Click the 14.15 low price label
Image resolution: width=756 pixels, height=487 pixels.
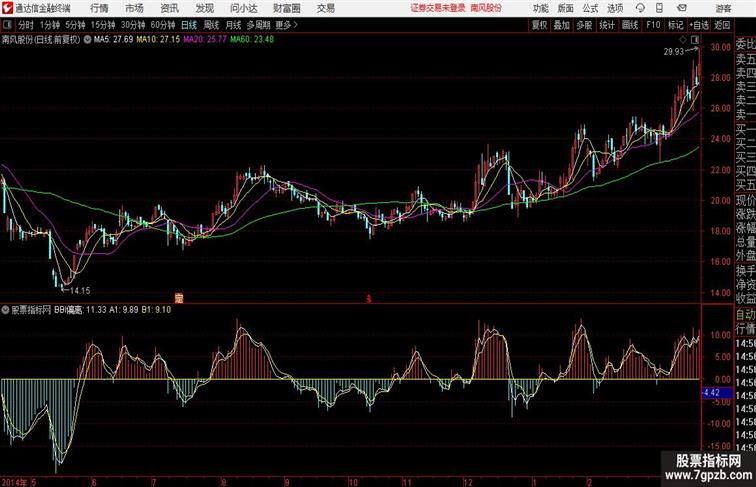point(80,290)
